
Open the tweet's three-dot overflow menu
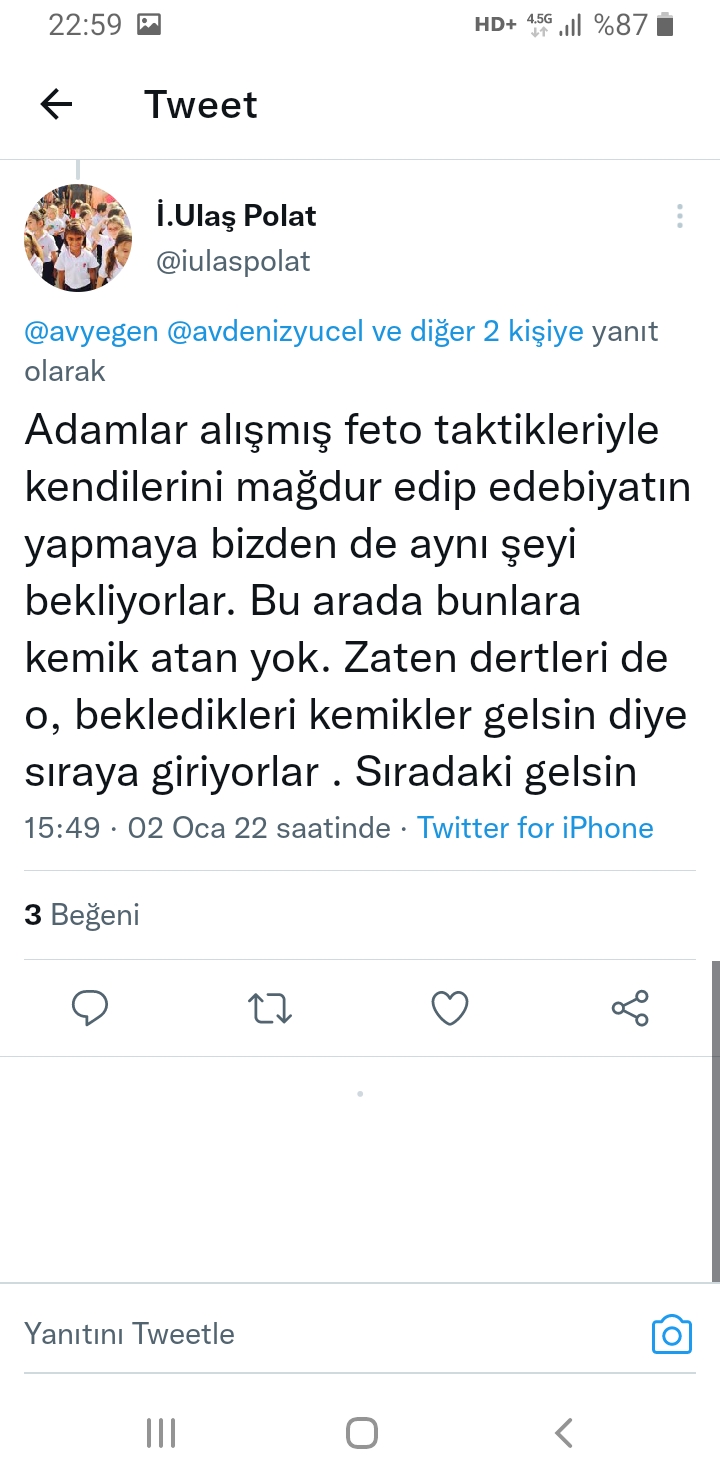pos(679,216)
